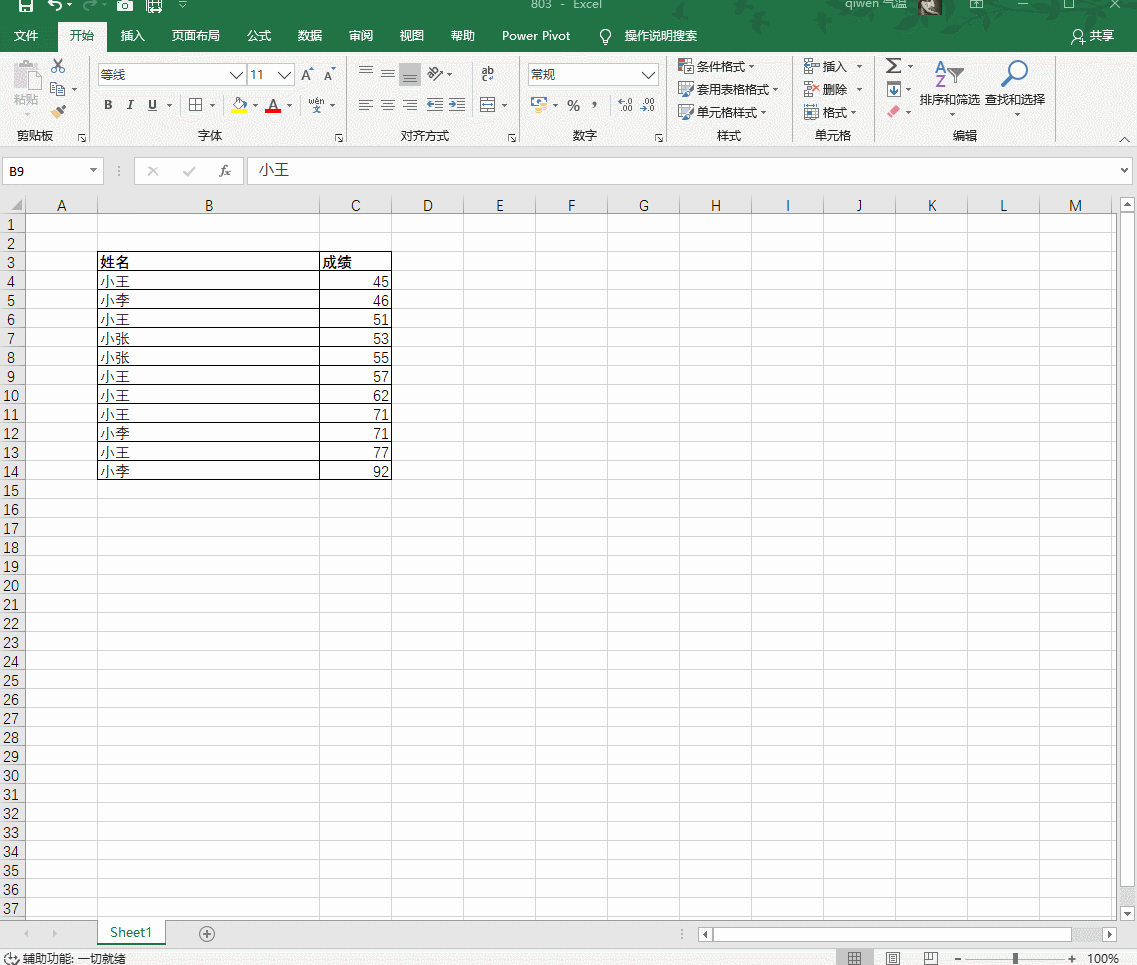Click the AutoSum sigma icon
The image size is (1137, 965).
point(893,66)
